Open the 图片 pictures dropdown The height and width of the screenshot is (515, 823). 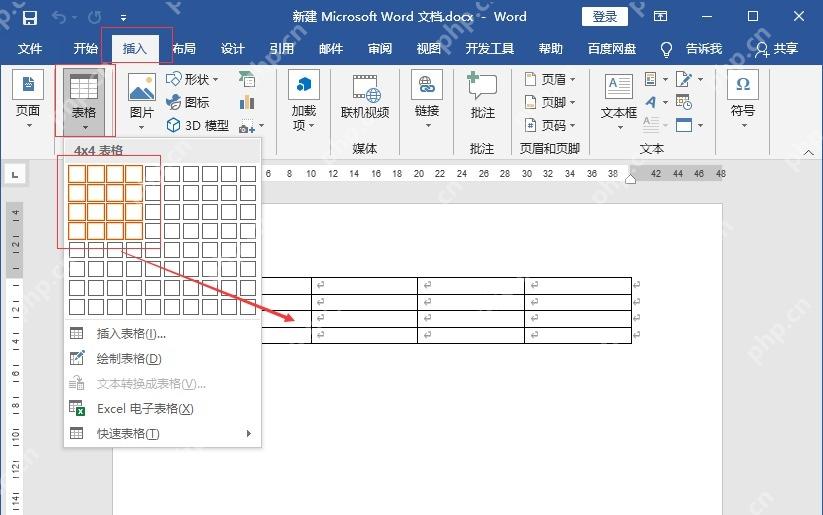(141, 102)
